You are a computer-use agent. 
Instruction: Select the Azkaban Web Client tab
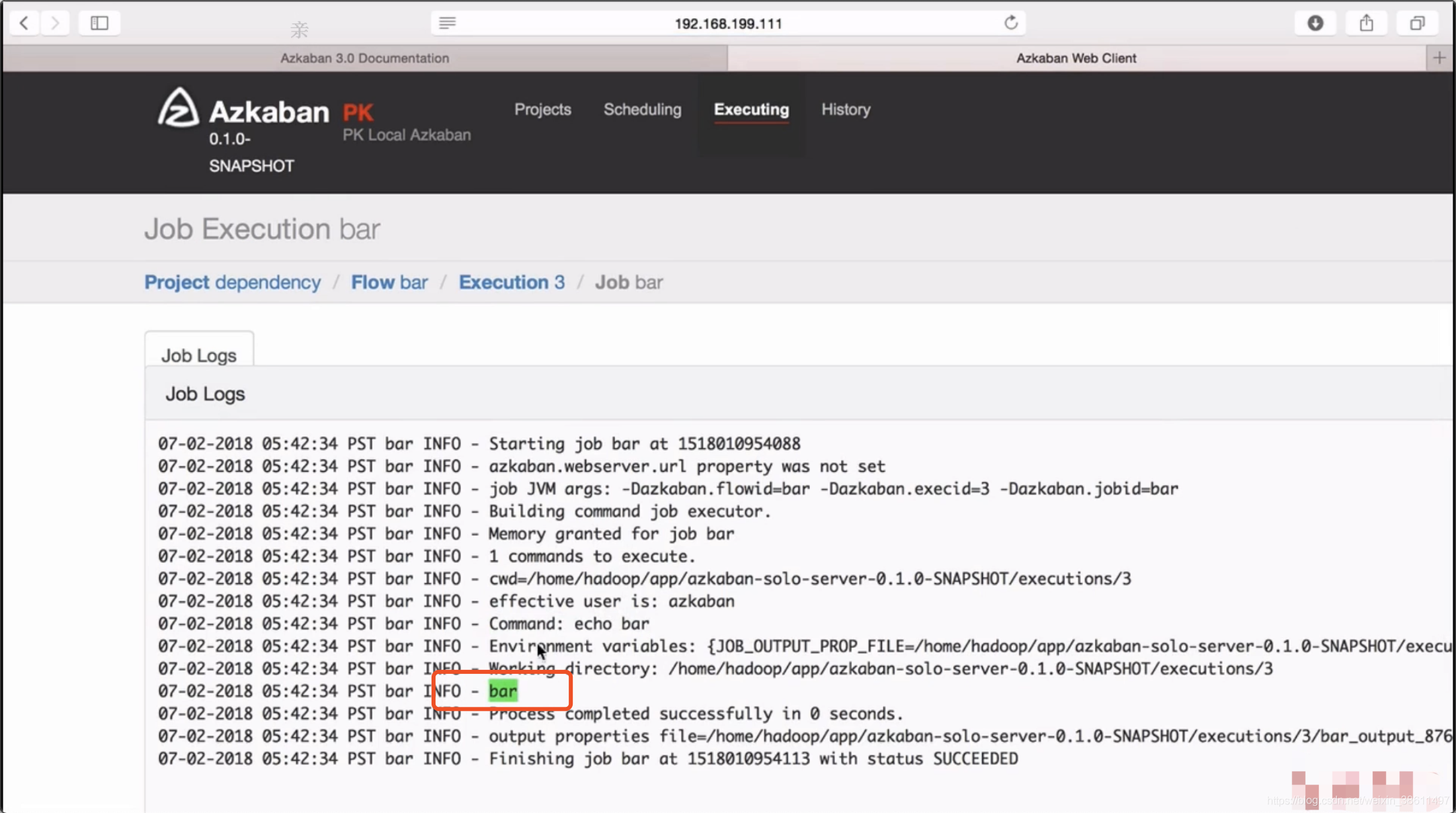click(x=1077, y=57)
